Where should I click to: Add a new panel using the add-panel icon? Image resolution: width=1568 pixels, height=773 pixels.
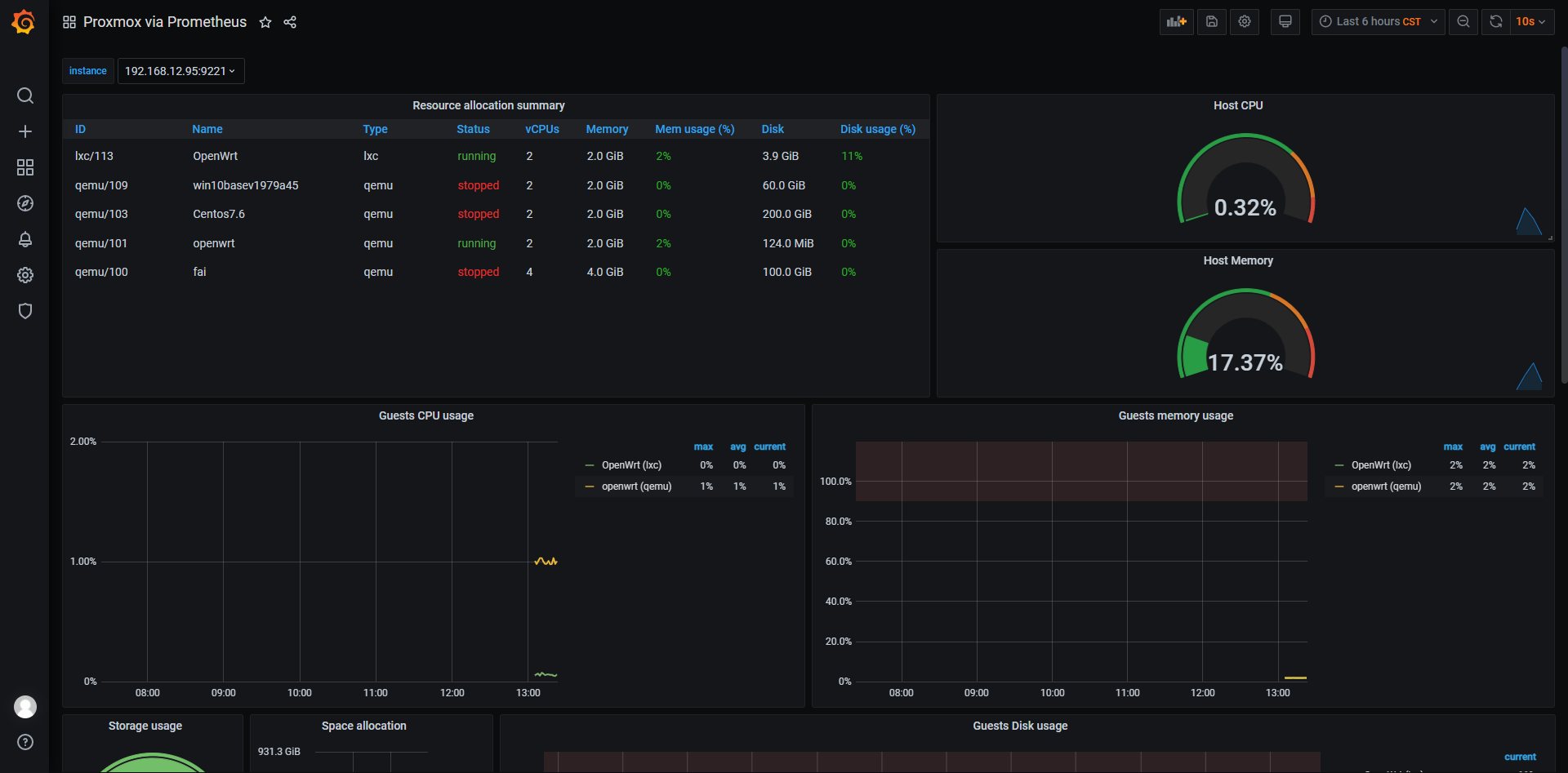click(1176, 22)
